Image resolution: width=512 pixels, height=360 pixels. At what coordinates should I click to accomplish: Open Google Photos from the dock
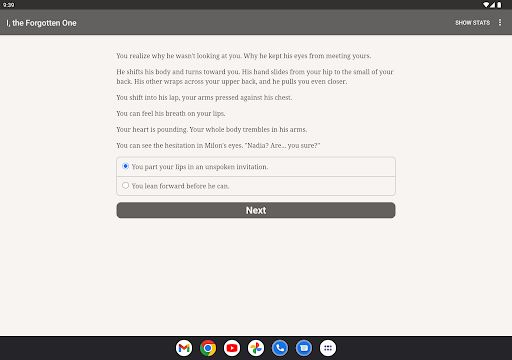click(x=256, y=348)
